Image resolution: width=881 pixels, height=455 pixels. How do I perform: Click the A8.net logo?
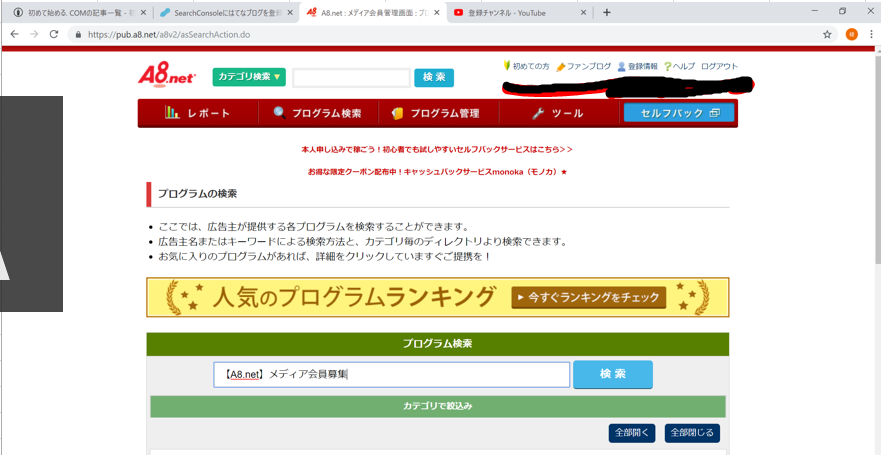coord(166,77)
